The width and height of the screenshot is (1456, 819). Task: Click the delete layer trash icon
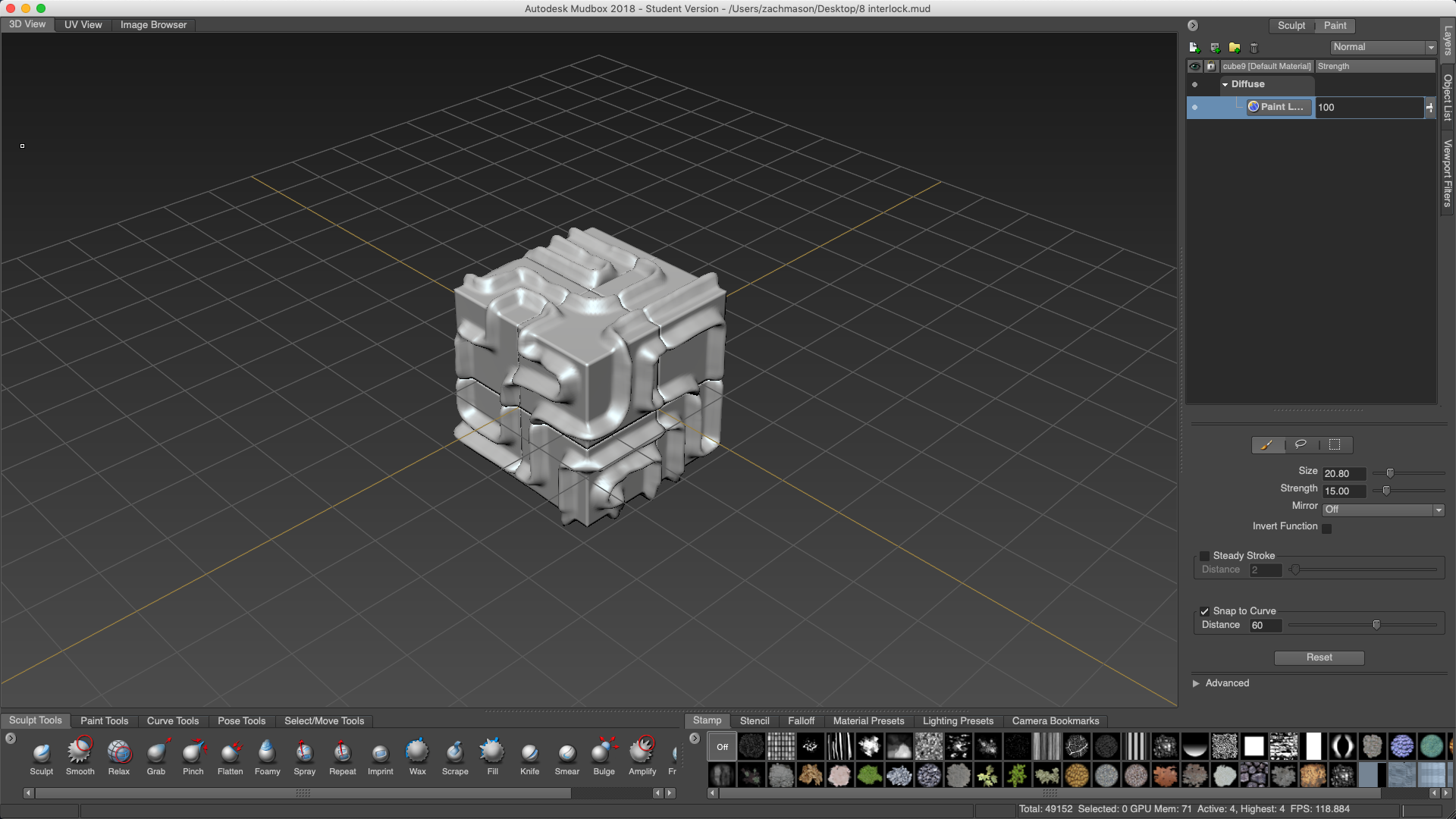pos(1254,48)
